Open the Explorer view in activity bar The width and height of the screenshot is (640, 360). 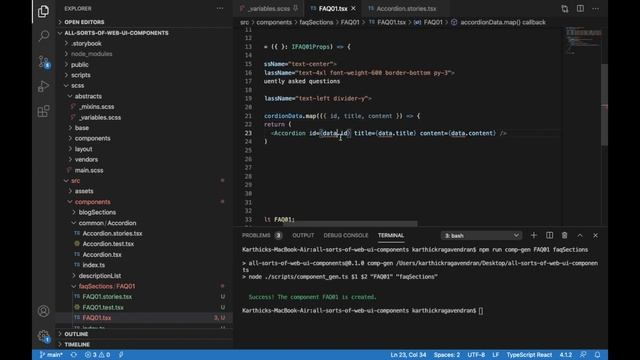coord(43,11)
